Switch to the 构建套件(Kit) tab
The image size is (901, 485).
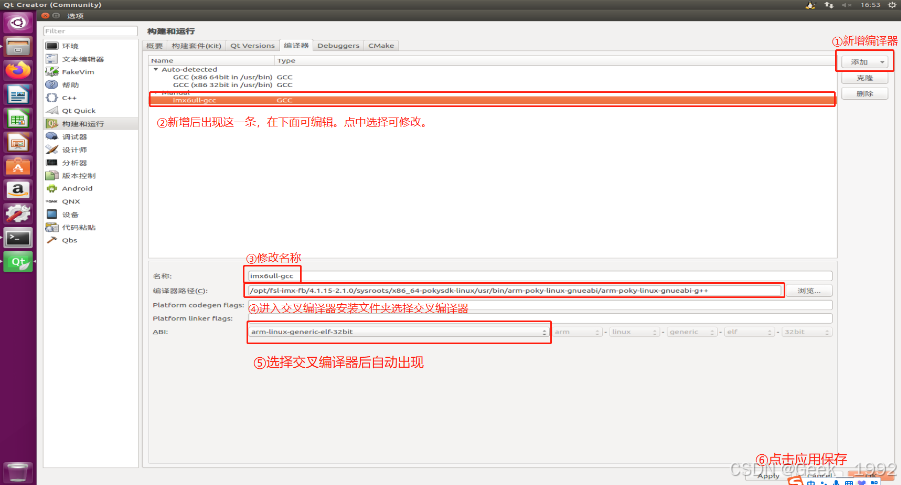point(196,45)
